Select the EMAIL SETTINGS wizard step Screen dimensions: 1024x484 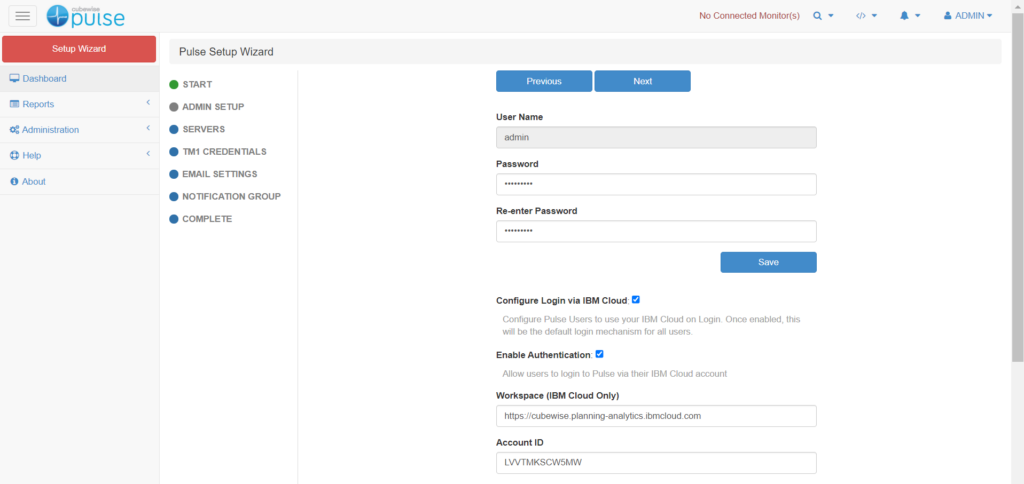[x=219, y=174]
